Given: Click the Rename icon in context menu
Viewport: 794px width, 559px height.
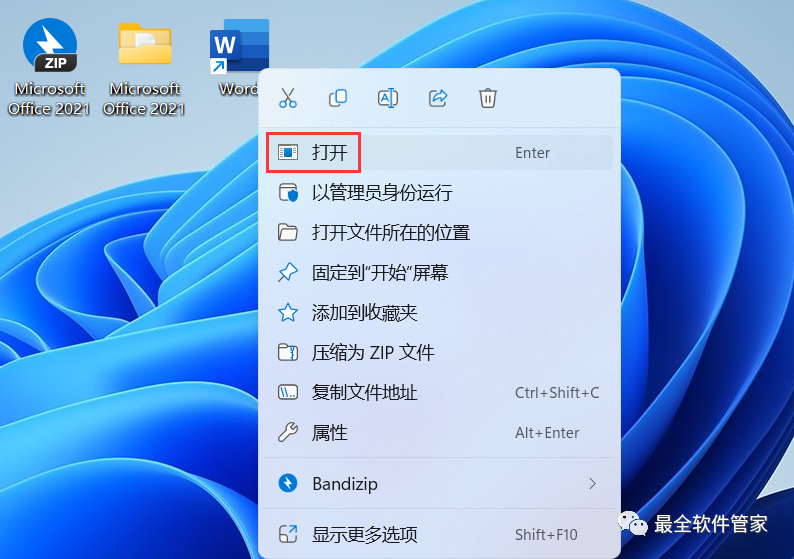Looking at the screenshot, I should point(388,98).
